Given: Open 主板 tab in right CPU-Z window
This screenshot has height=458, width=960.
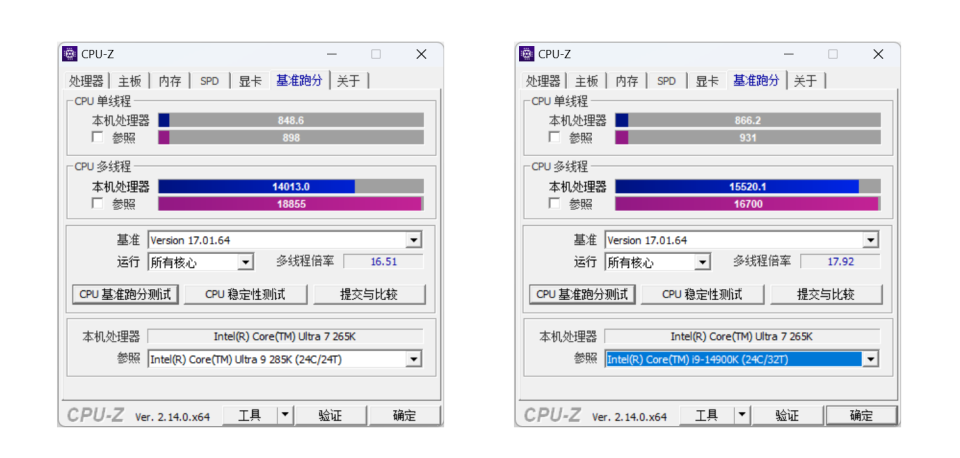Looking at the screenshot, I should click(x=587, y=81).
